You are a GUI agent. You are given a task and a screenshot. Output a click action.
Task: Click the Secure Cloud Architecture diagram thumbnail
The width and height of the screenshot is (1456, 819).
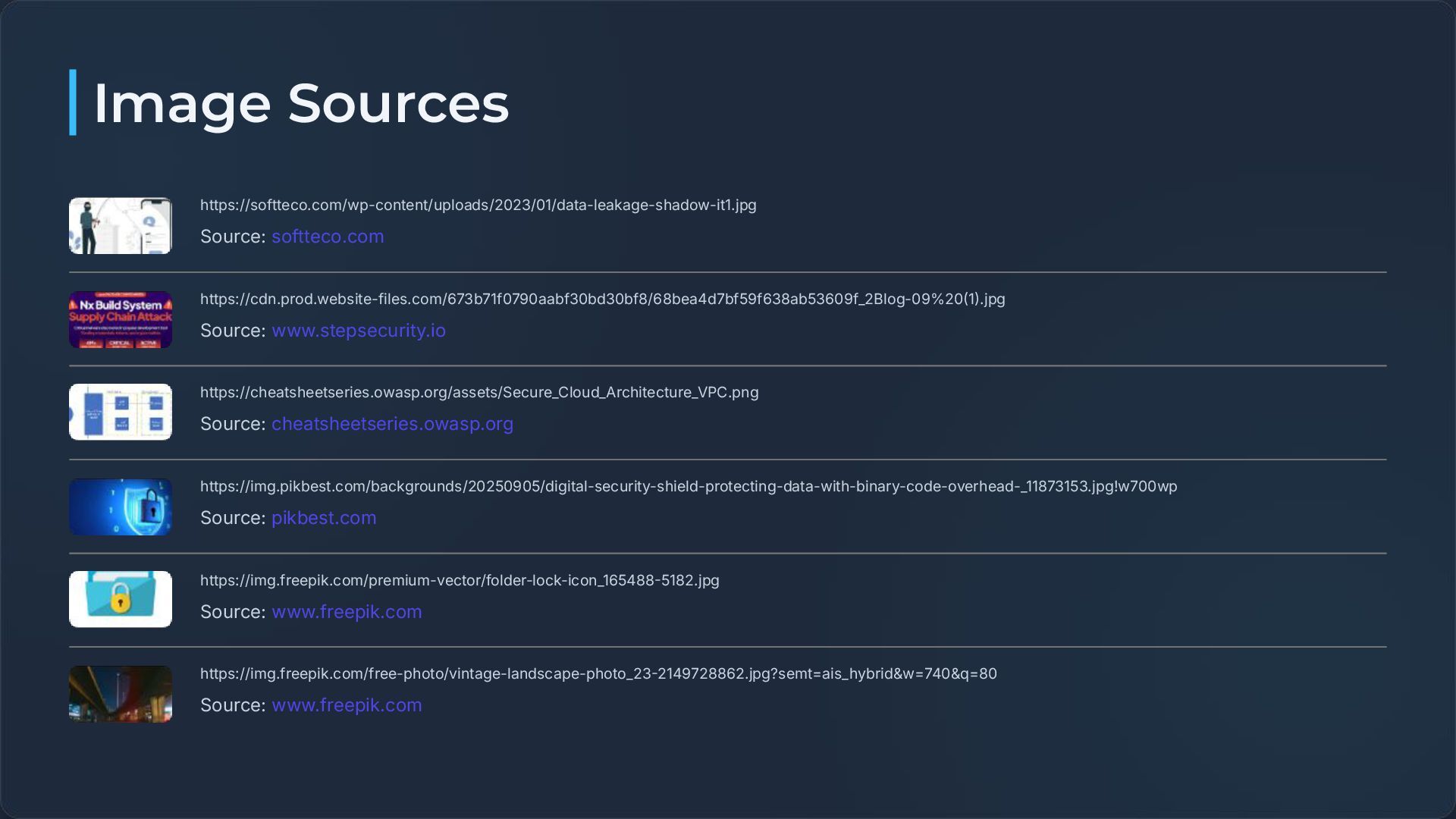coord(121,413)
